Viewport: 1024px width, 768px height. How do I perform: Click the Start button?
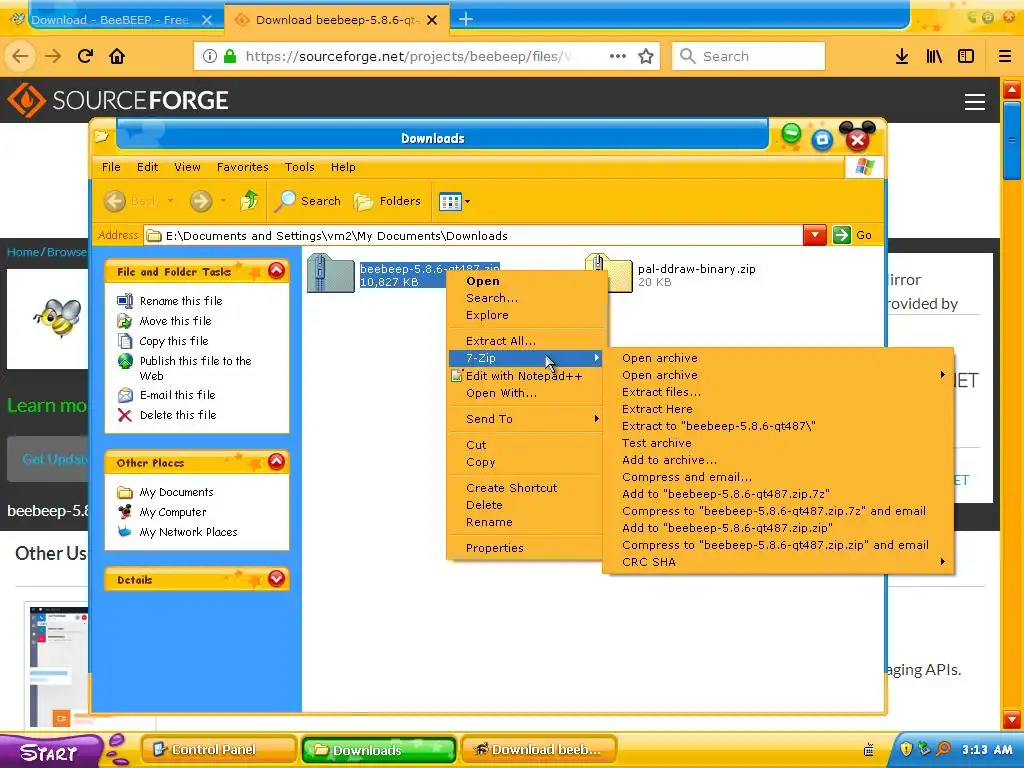point(51,751)
